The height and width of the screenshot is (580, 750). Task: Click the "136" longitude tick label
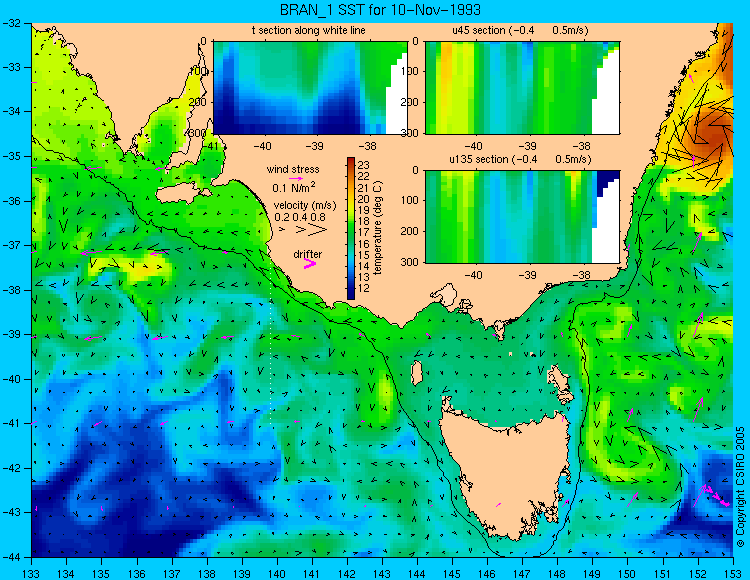coord(137,573)
